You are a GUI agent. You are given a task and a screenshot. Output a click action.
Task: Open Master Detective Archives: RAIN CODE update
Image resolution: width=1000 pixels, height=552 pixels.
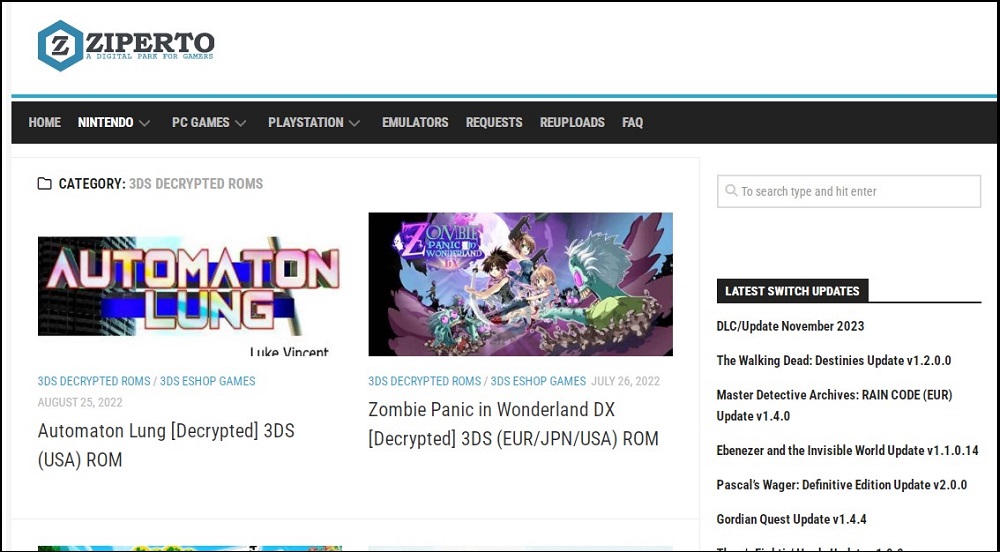tap(834, 405)
